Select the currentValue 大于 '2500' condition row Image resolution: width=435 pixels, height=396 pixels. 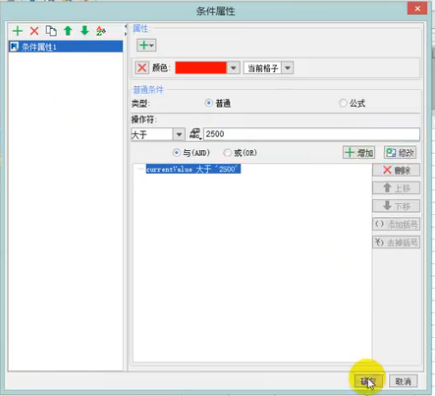[193, 169]
